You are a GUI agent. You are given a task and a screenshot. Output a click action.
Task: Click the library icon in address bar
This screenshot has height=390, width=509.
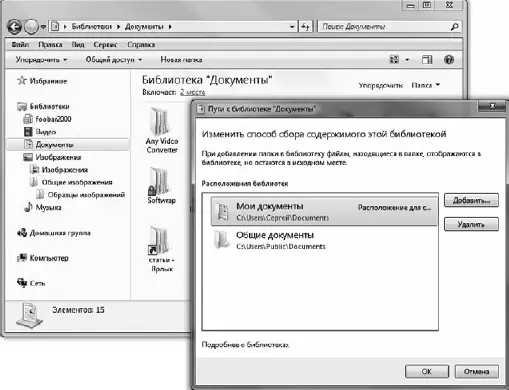point(55,27)
